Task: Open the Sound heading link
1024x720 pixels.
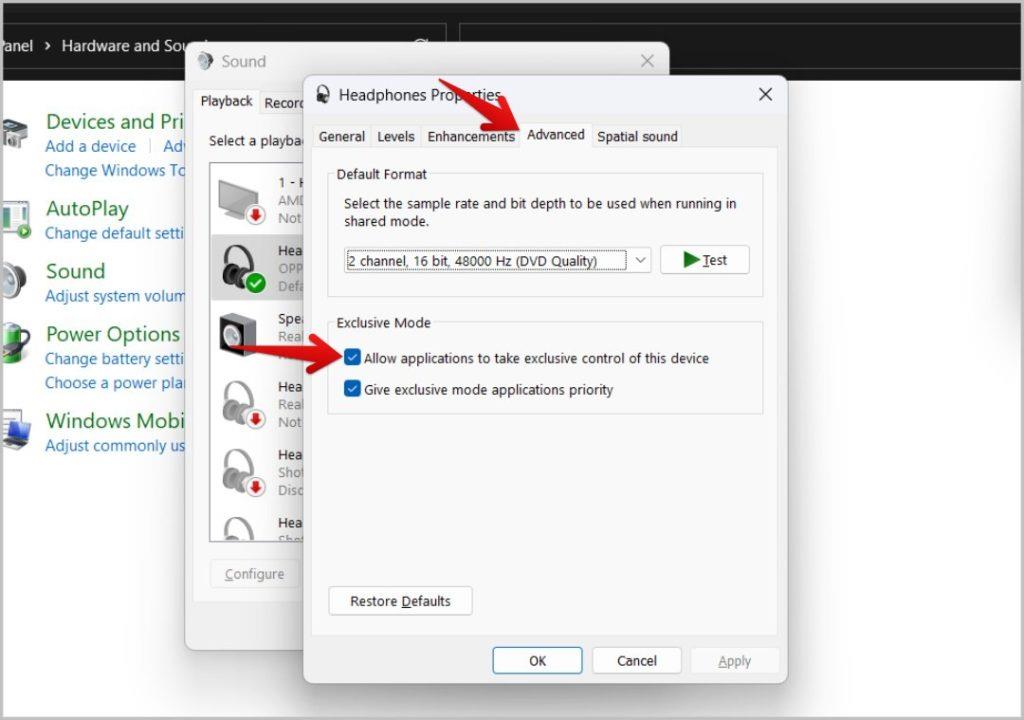Action: click(76, 271)
